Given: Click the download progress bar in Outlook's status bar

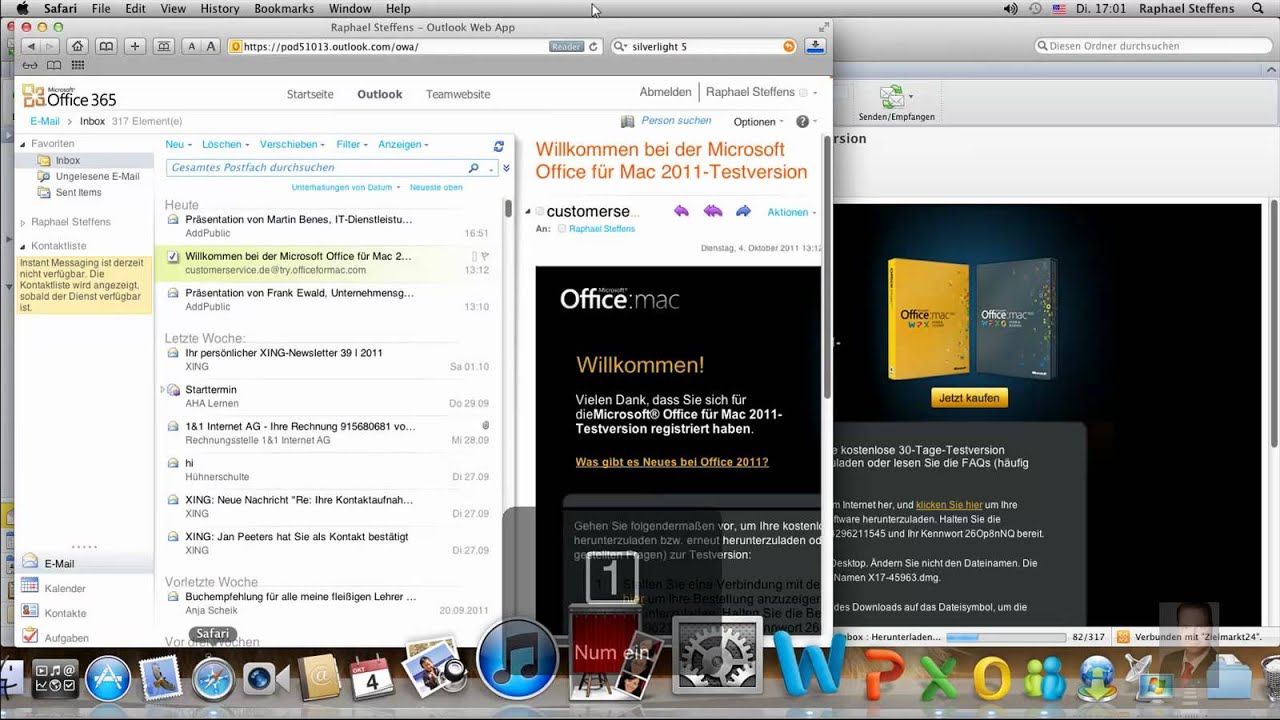Looking at the screenshot, I should [x=1005, y=637].
